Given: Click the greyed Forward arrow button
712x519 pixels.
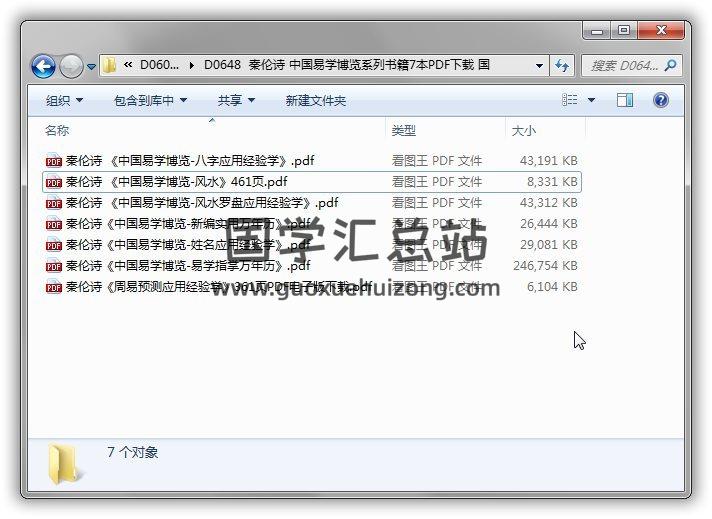Looking at the screenshot, I should coord(71,66).
